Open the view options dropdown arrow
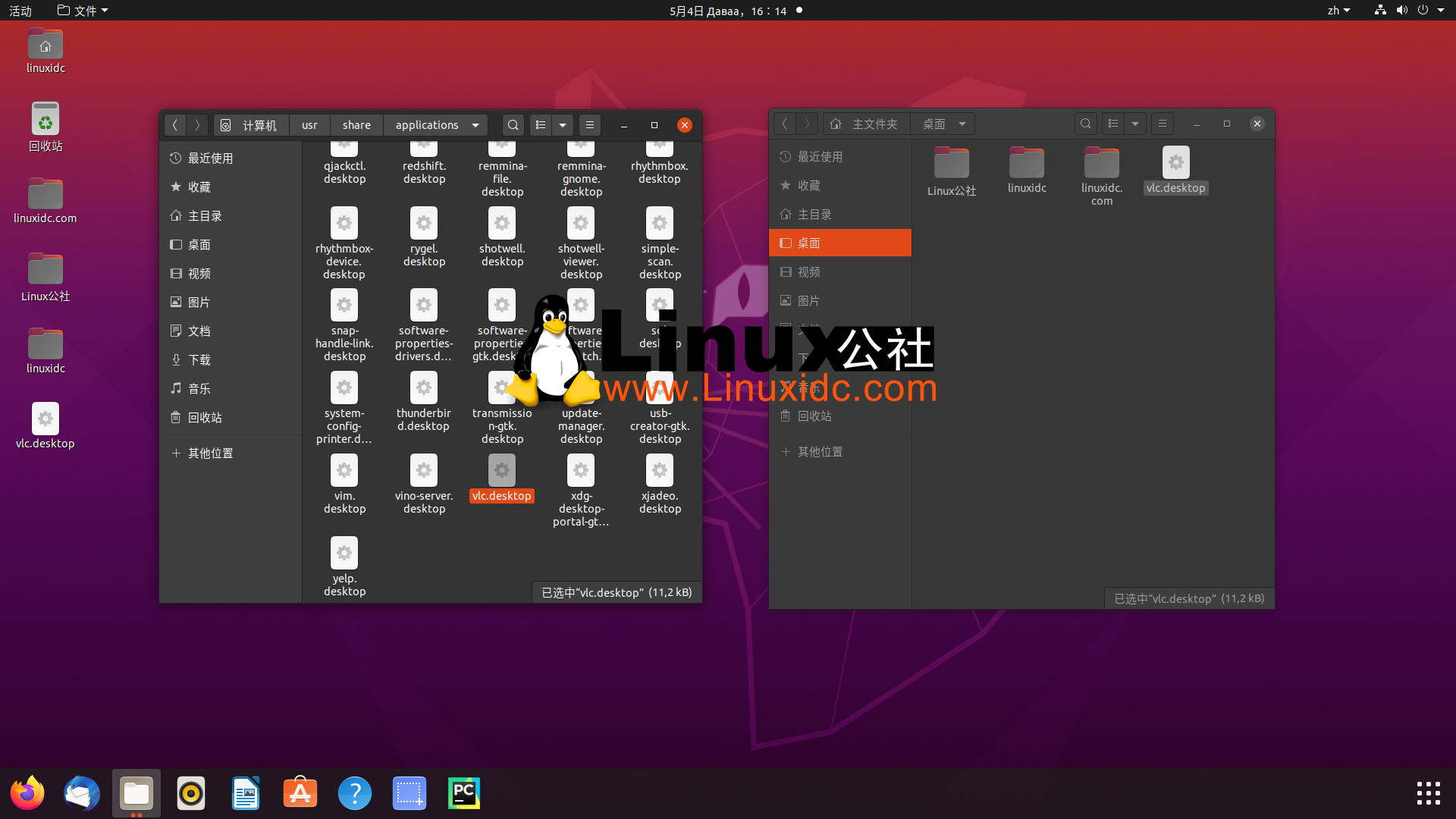The image size is (1456, 819). coord(562,124)
